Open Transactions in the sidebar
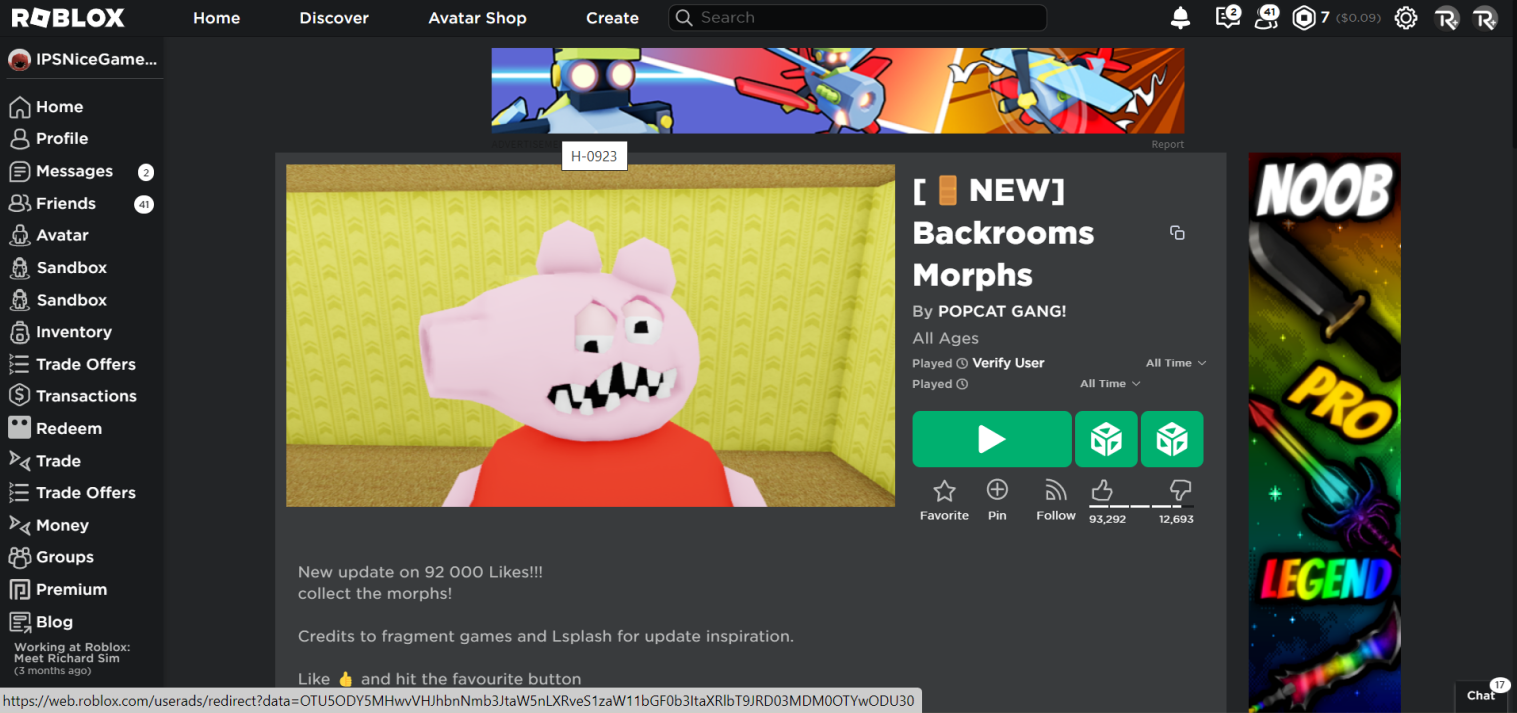The image size is (1517, 713). (86, 396)
